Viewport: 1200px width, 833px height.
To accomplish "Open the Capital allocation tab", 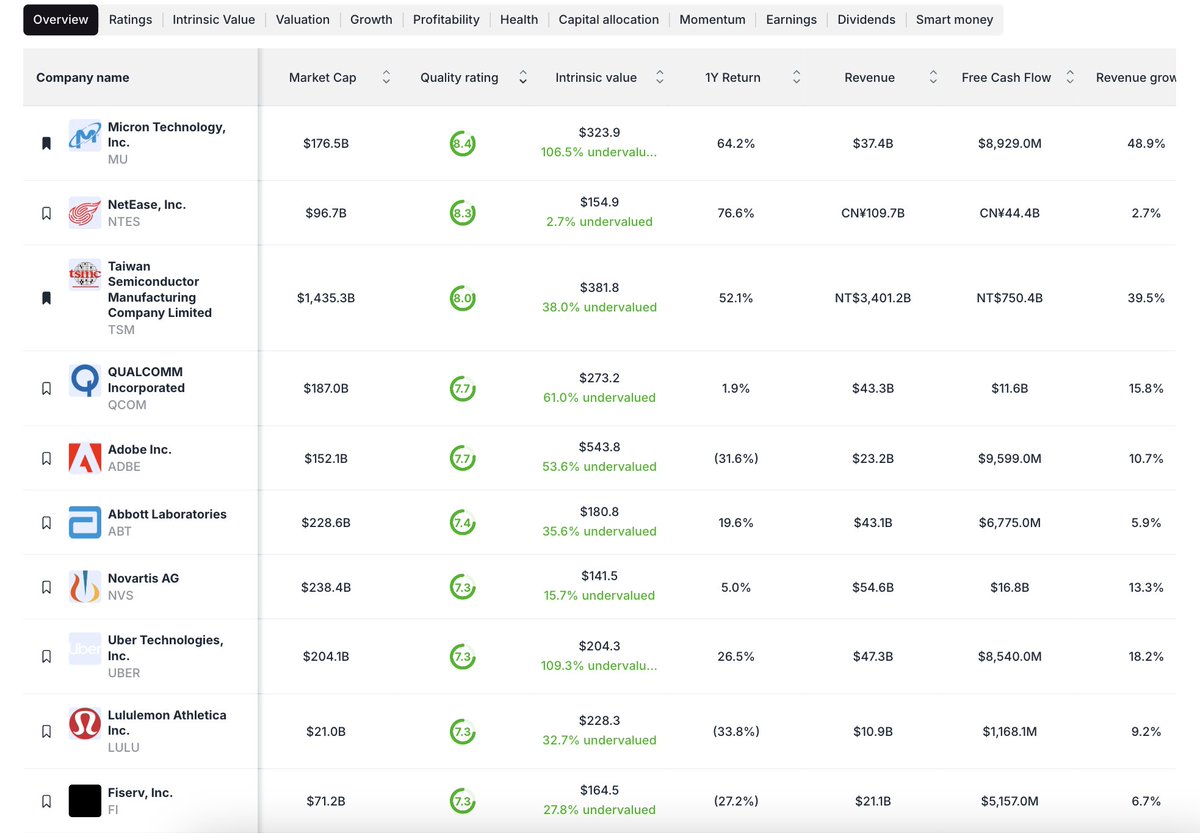I will 609,19.
